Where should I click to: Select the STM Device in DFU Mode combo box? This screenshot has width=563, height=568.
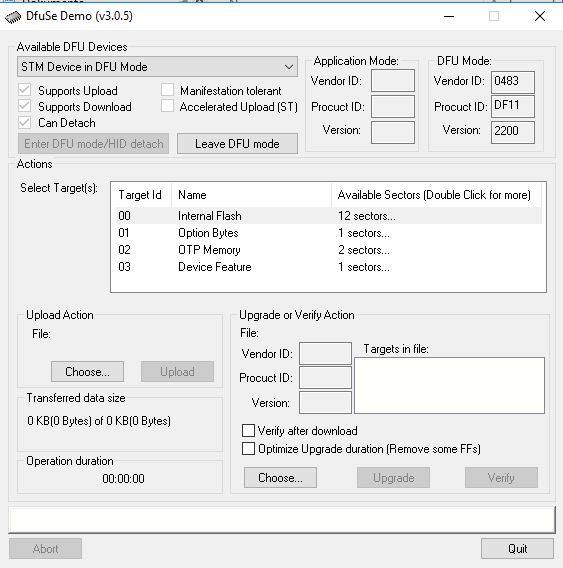(x=157, y=67)
